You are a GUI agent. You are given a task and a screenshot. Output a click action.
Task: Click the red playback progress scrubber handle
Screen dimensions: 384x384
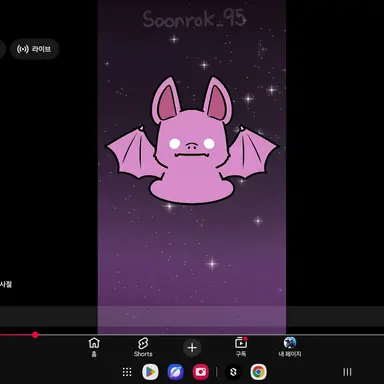tap(35, 335)
